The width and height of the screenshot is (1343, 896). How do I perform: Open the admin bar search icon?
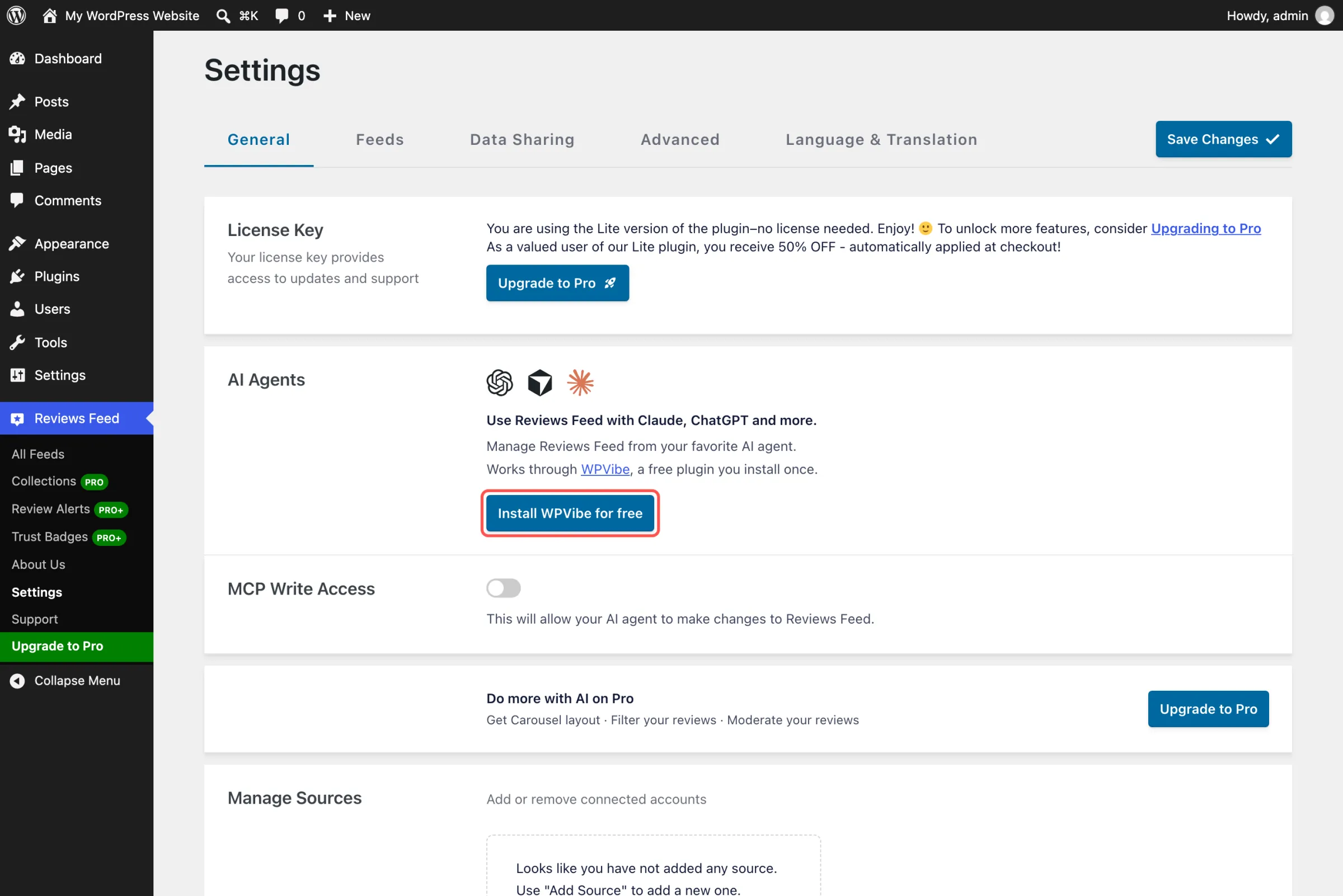[x=223, y=16]
